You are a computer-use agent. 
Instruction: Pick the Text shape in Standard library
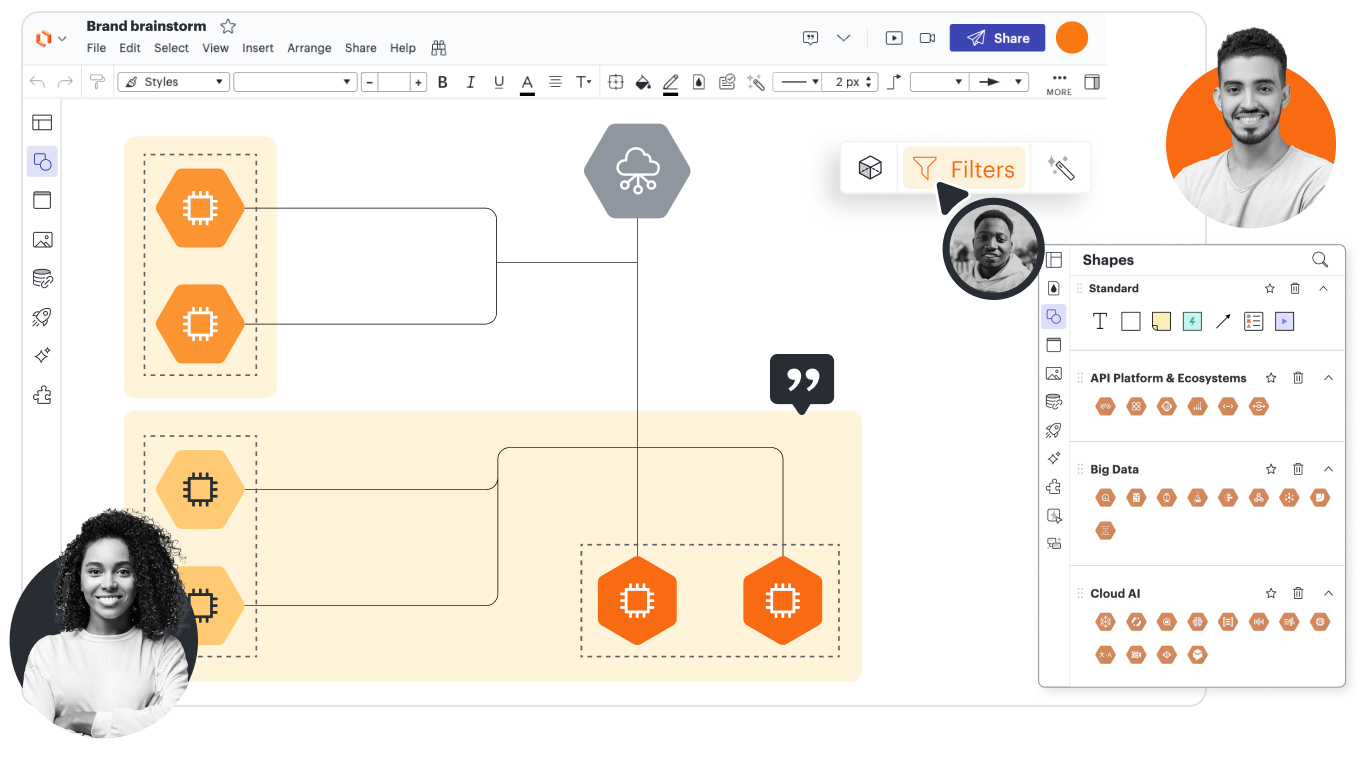point(1100,321)
